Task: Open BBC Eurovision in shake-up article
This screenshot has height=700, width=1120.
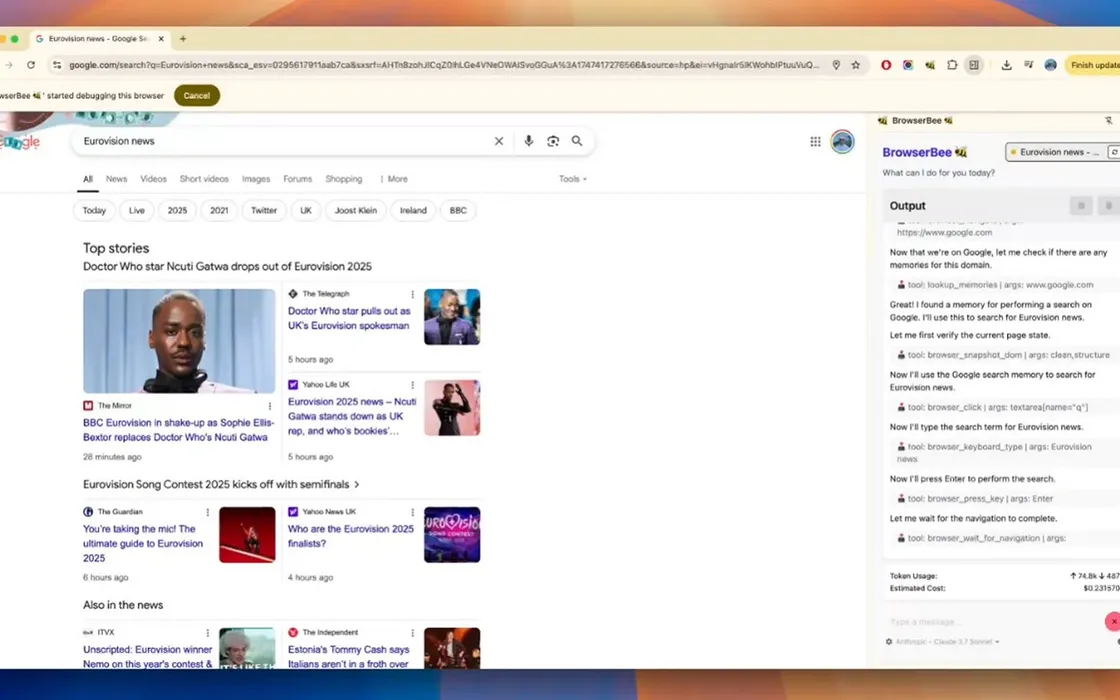Action: point(178,430)
